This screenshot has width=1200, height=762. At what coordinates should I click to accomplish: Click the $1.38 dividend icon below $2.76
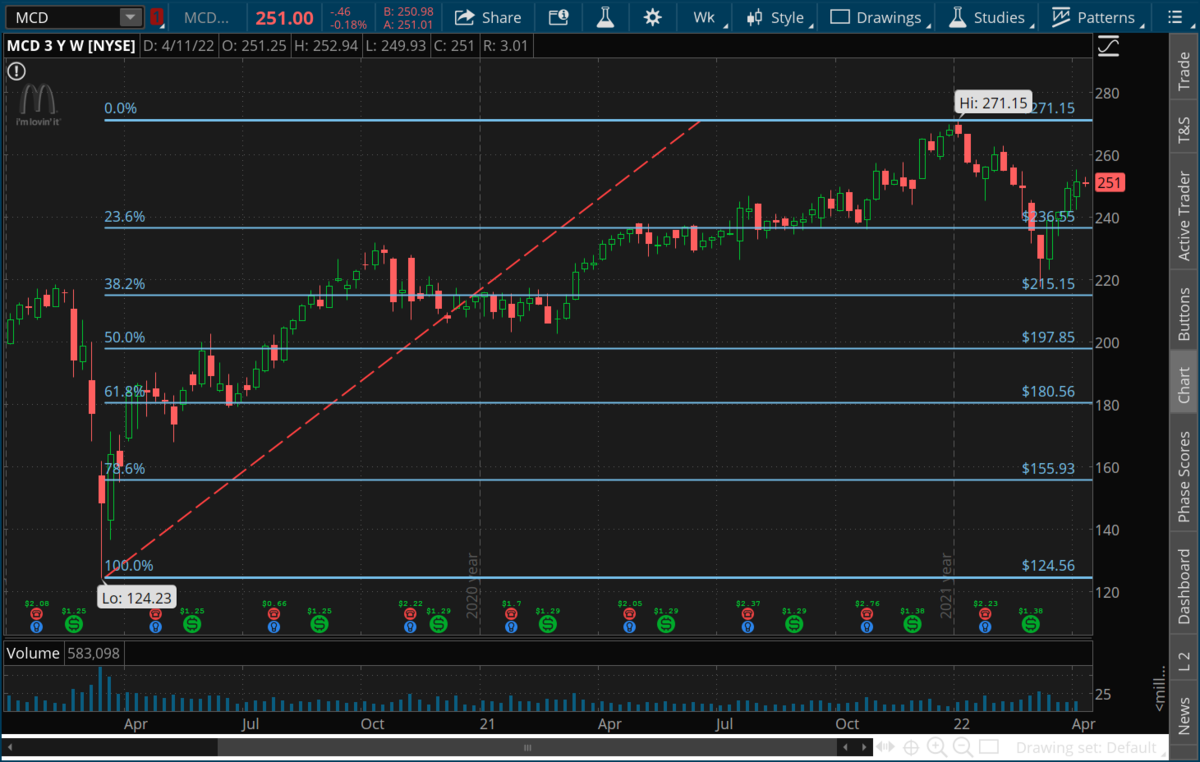click(x=912, y=624)
